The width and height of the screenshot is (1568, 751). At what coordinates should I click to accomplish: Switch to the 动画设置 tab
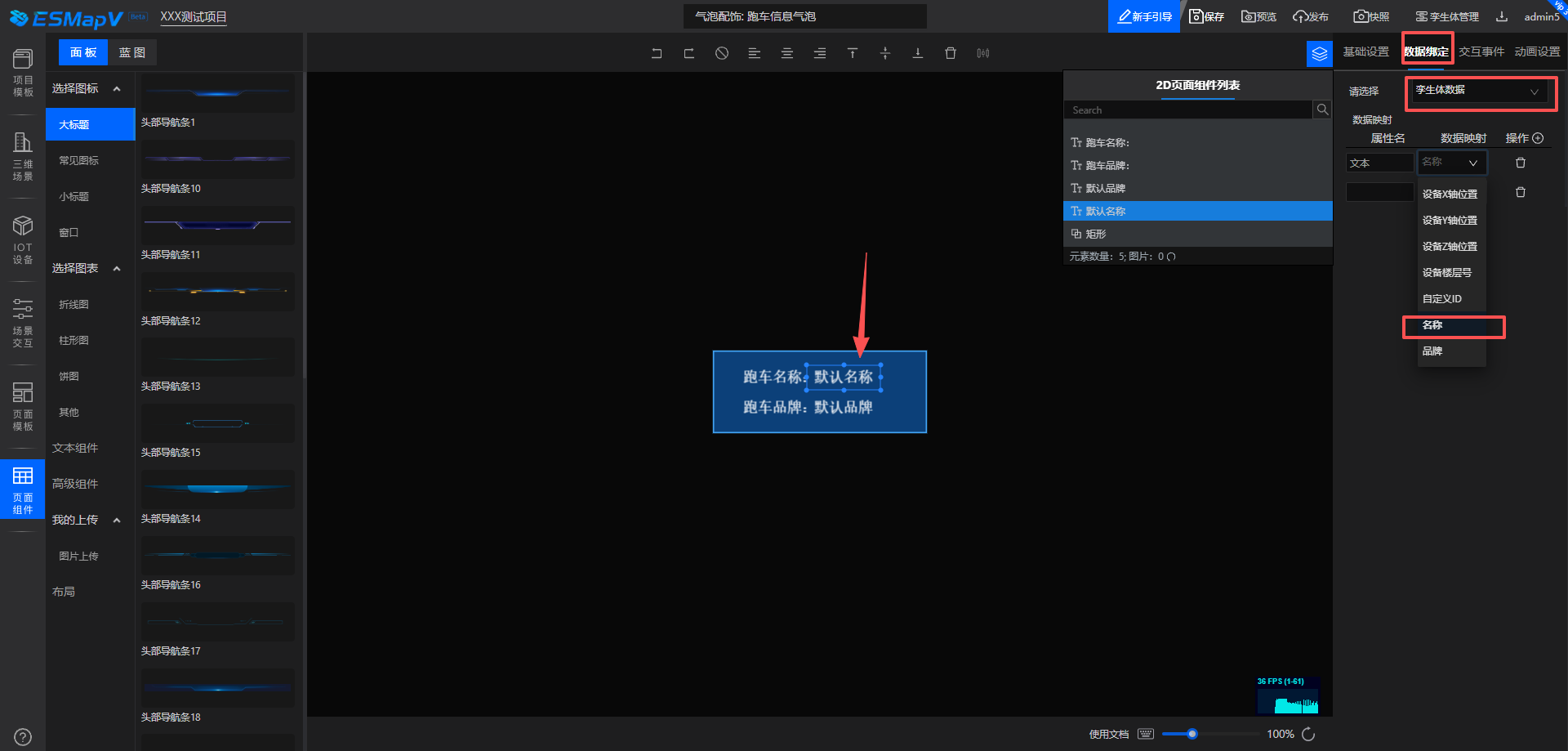tap(1537, 51)
